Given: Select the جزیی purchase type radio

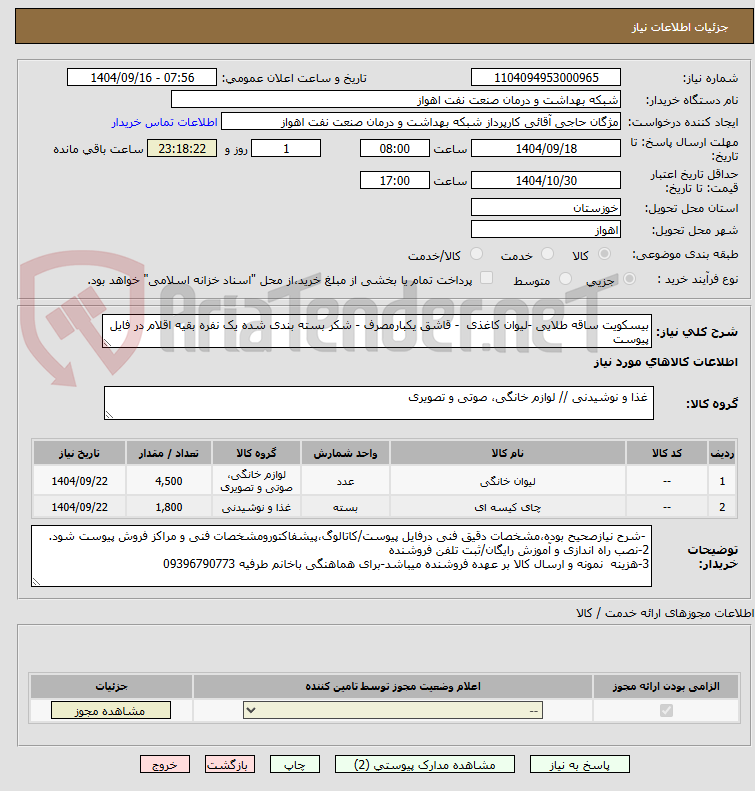Looking at the screenshot, I should (629, 278).
